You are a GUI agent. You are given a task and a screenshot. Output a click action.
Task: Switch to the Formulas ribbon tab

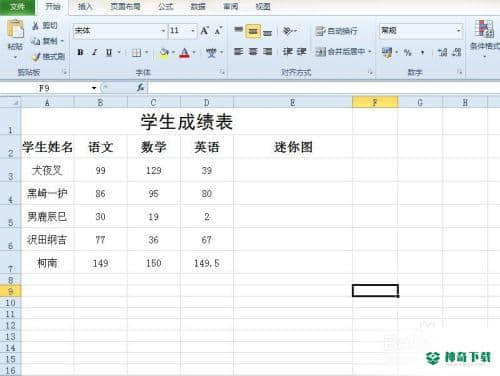165,6
